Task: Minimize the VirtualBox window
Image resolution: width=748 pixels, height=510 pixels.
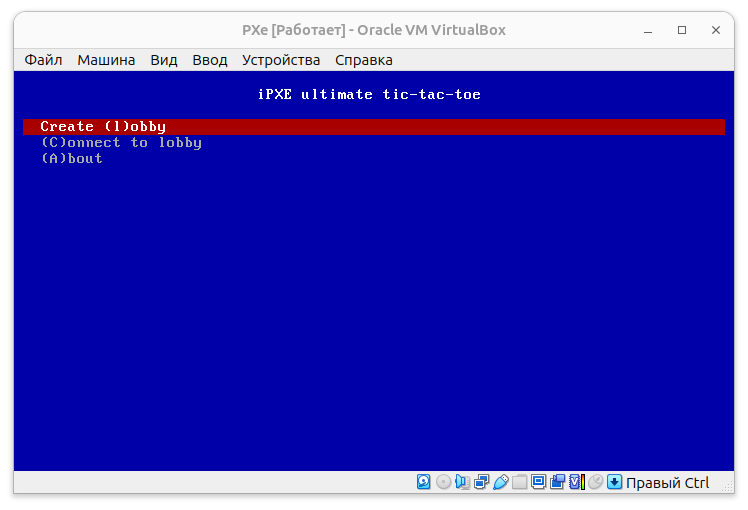Action: pos(648,30)
